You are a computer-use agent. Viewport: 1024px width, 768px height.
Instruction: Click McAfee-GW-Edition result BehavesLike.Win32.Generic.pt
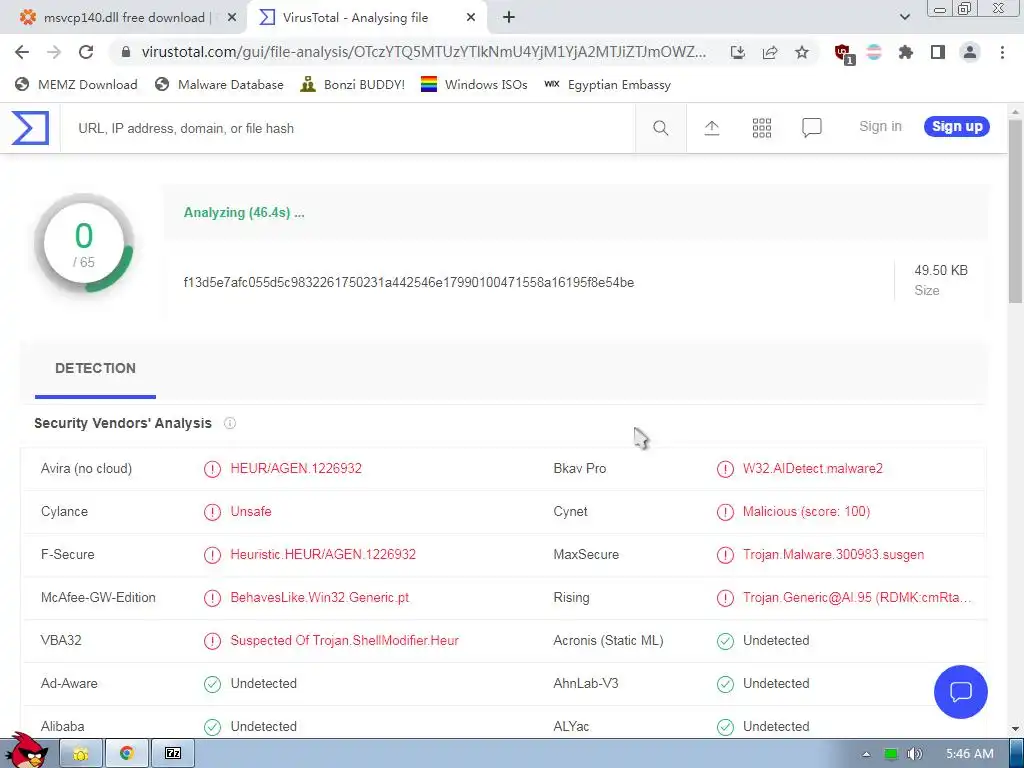[x=320, y=598]
